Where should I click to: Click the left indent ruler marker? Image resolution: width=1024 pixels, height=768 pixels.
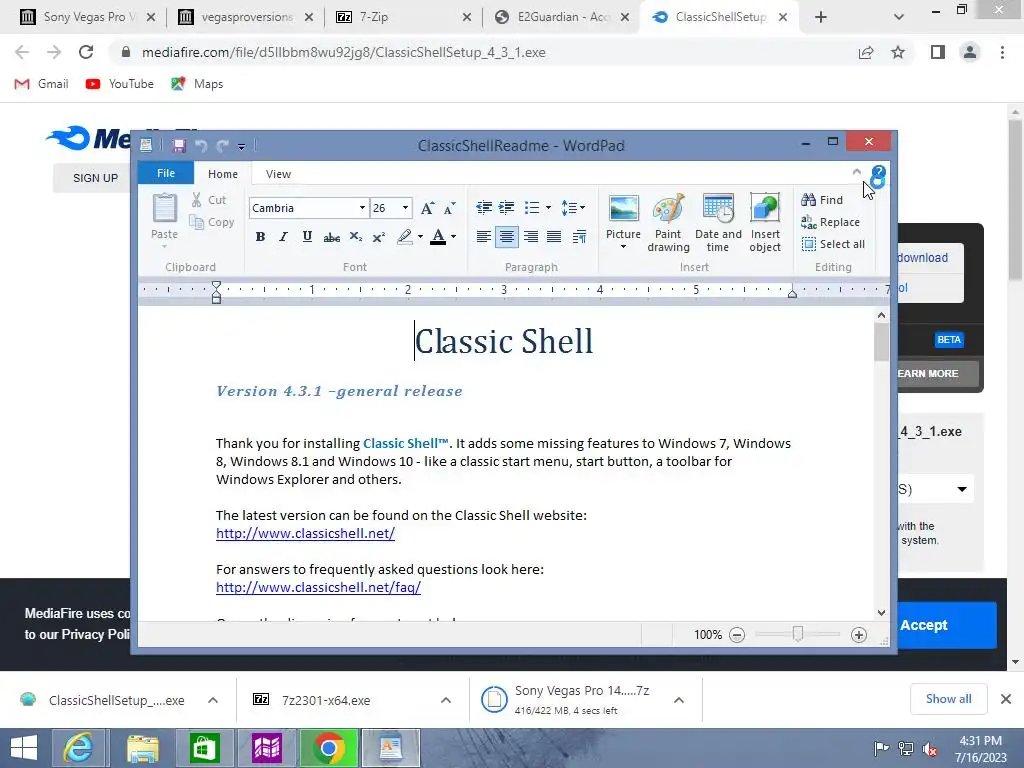point(216,292)
